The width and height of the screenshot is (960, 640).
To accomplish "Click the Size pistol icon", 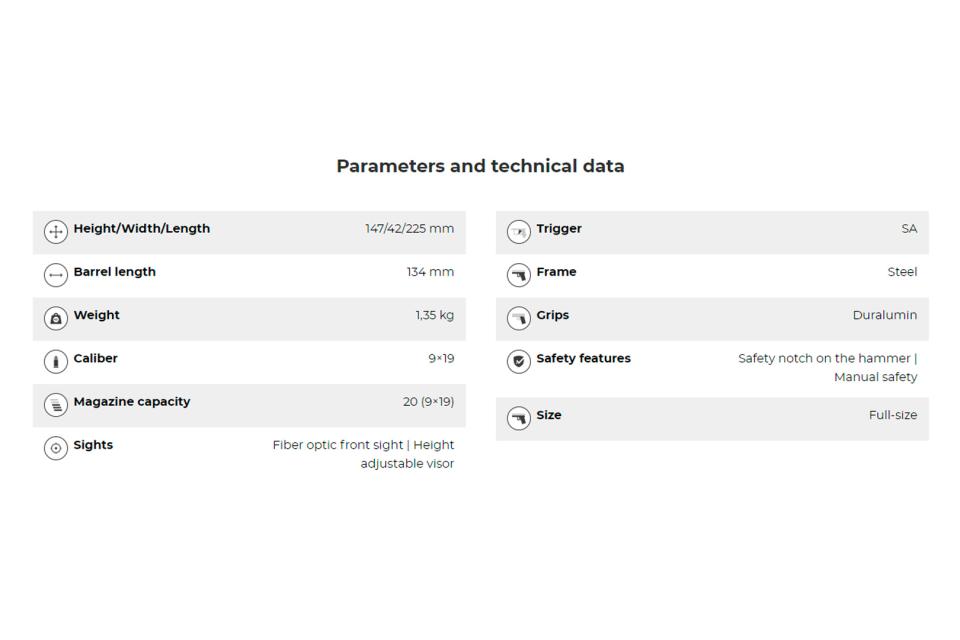I will [x=518, y=418].
